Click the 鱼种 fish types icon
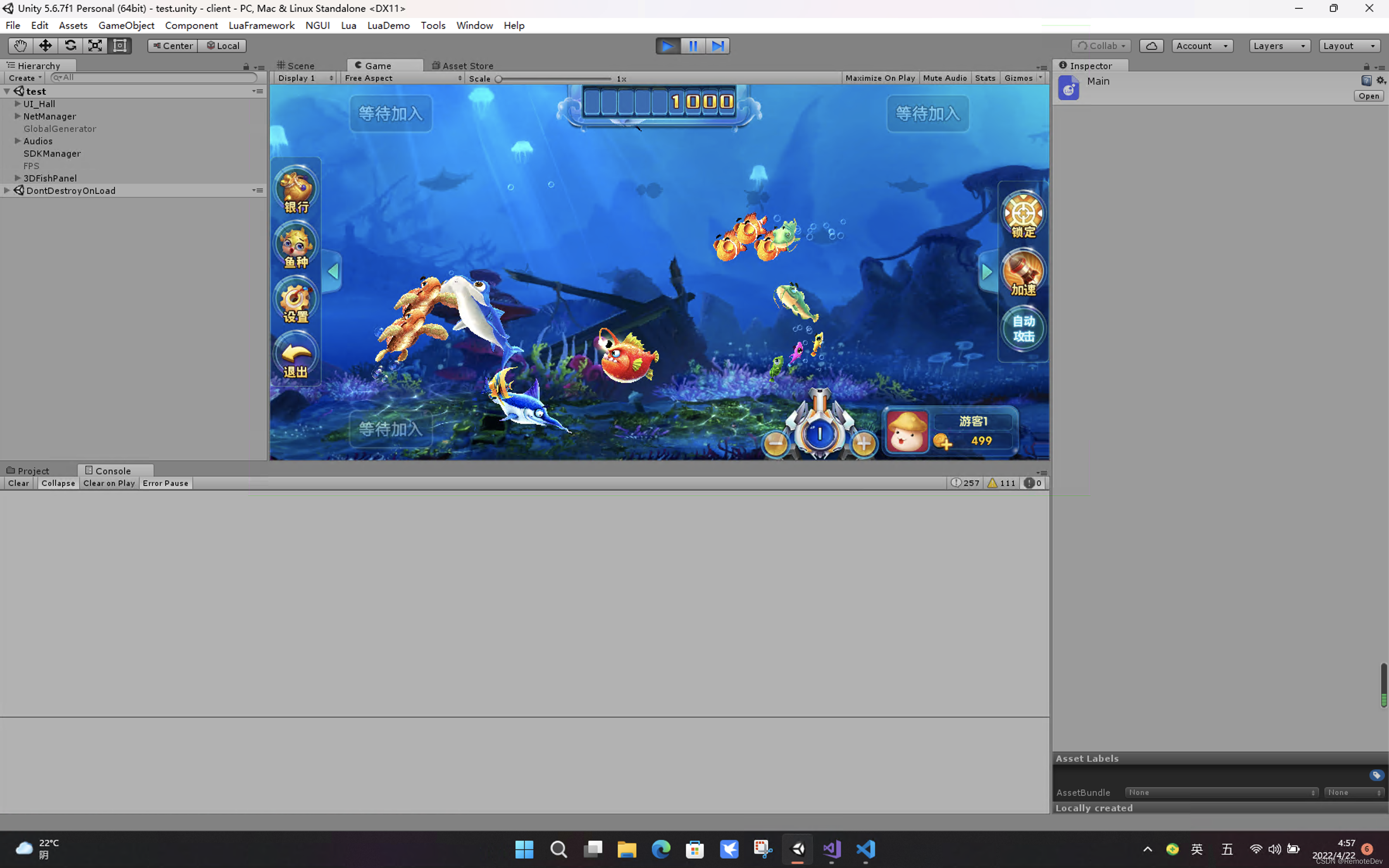Image resolution: width=1389 pixels, height=868 pixels. pos(296,246)
